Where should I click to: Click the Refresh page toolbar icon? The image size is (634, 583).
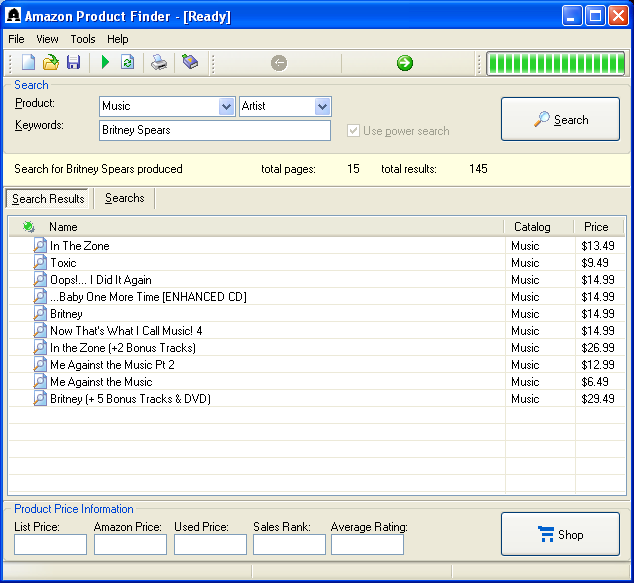pyautogui.click(x=127, y=63)
